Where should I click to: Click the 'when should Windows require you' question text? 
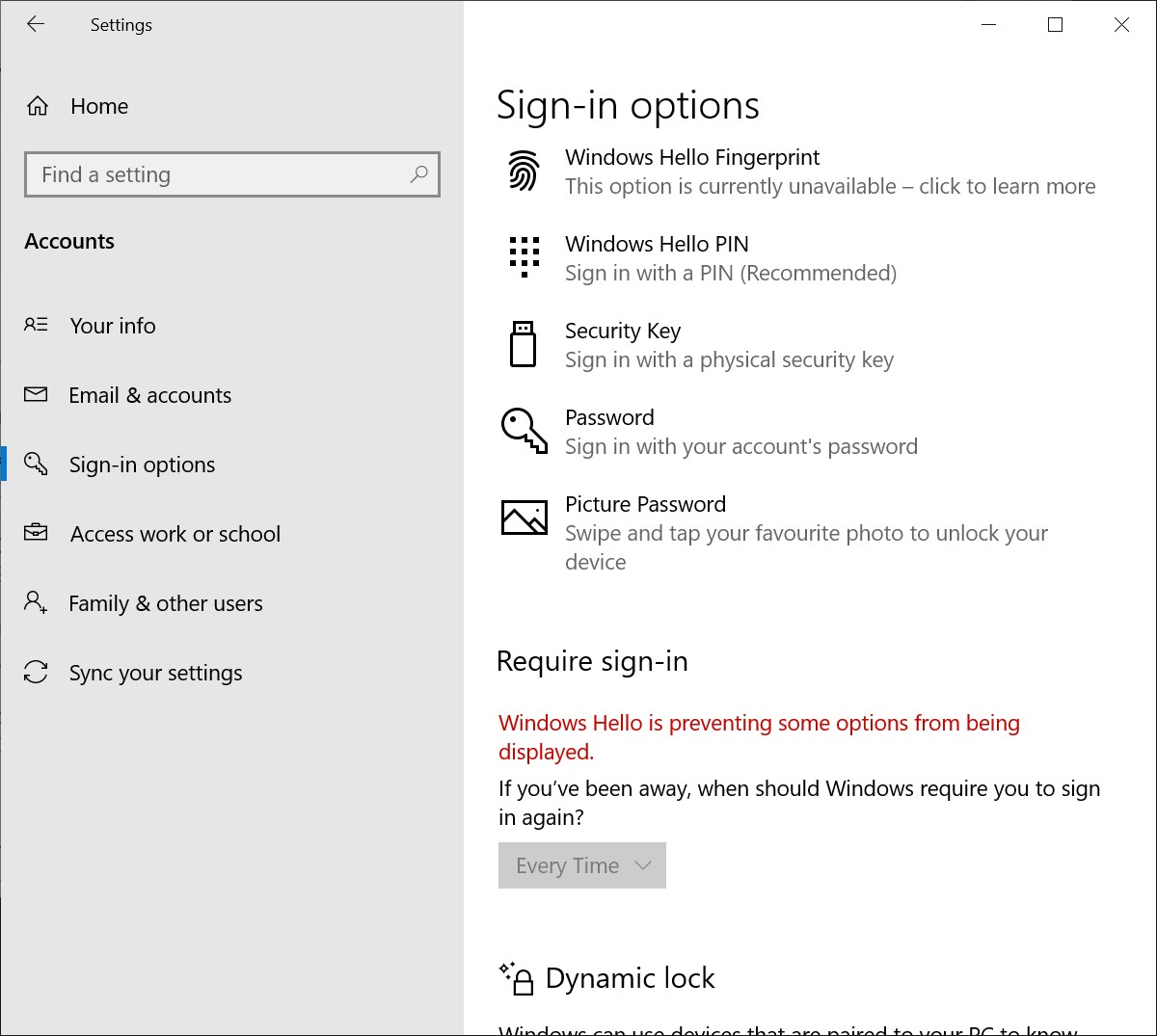(799, 803)
